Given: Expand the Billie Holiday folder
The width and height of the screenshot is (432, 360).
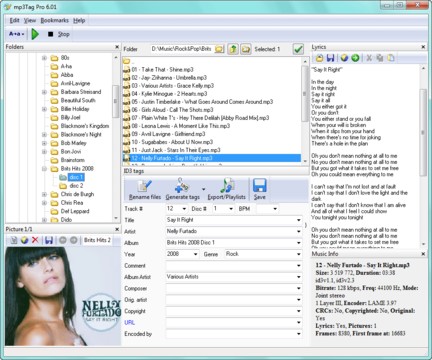Looking at the screenshot, I should (44, 109).
